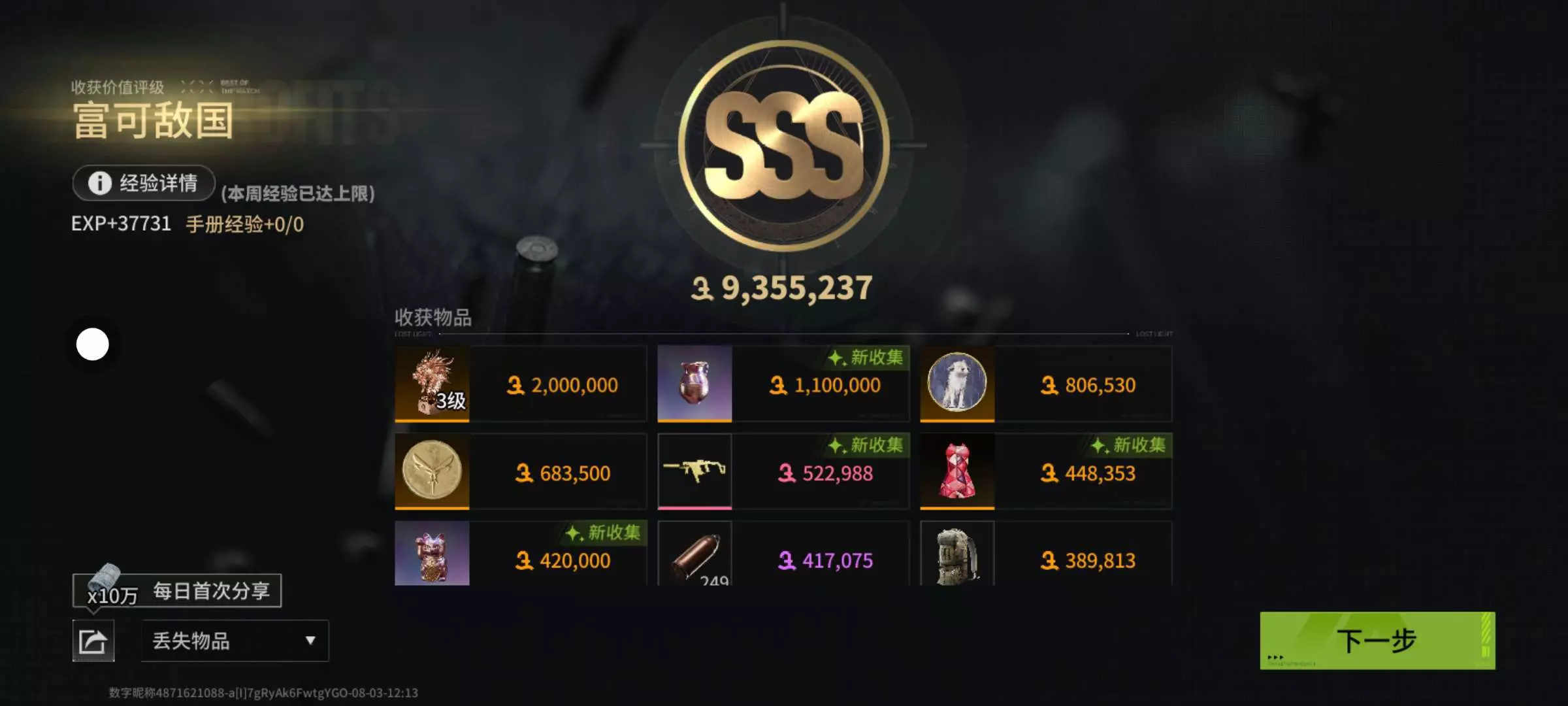Tap the lucky cat figurine icon

pyautogui.click(x=432, y=553)
